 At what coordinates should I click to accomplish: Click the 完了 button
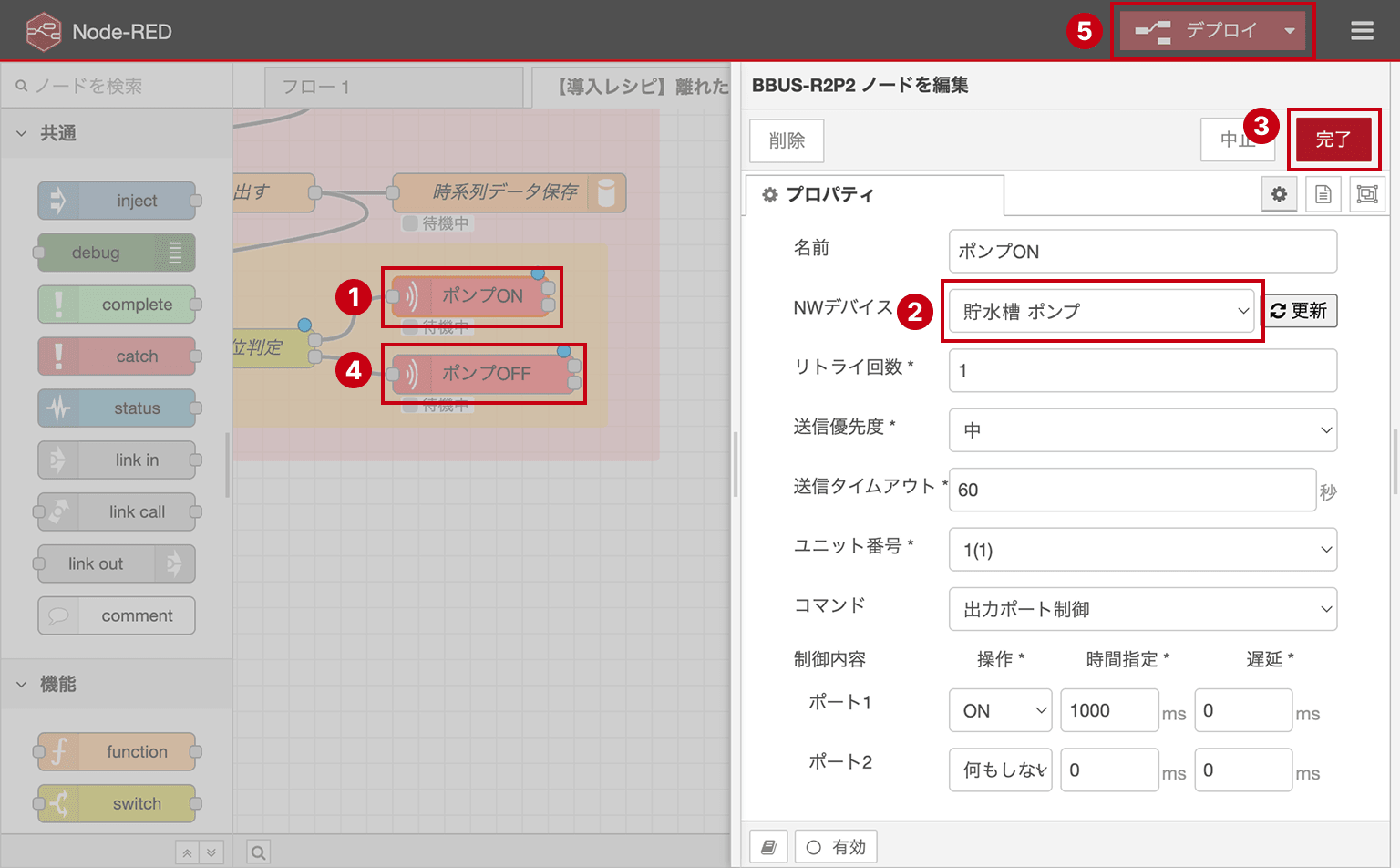1333,139
